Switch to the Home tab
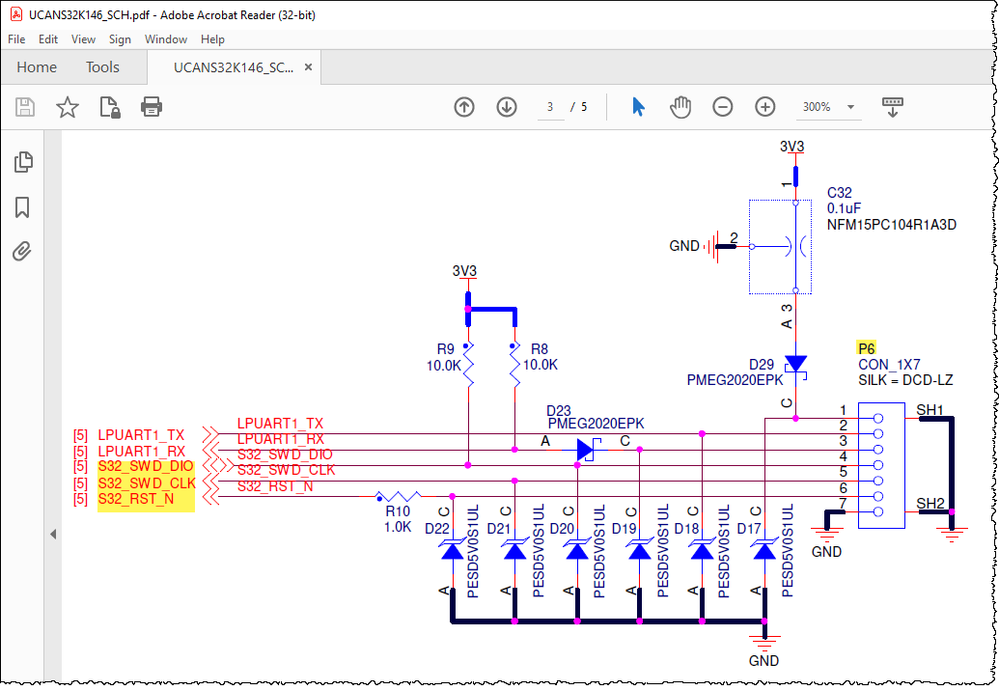999x687 pixels. click(x=36, y=67)
